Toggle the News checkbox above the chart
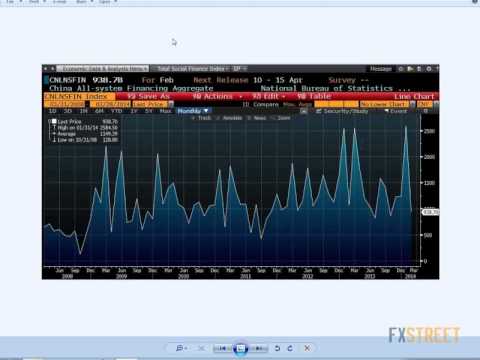The image size is (480, 360). click(x=257, y=118)
